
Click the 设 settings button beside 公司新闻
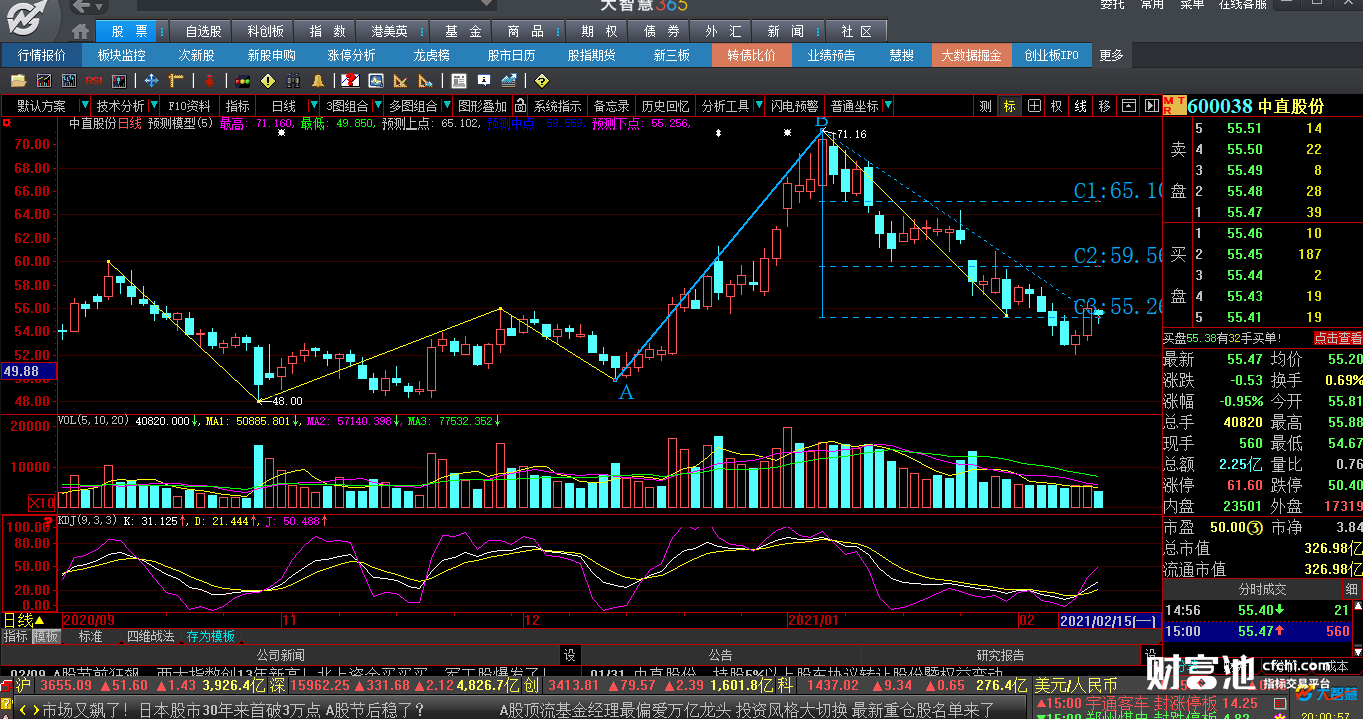tap(569, 656)
